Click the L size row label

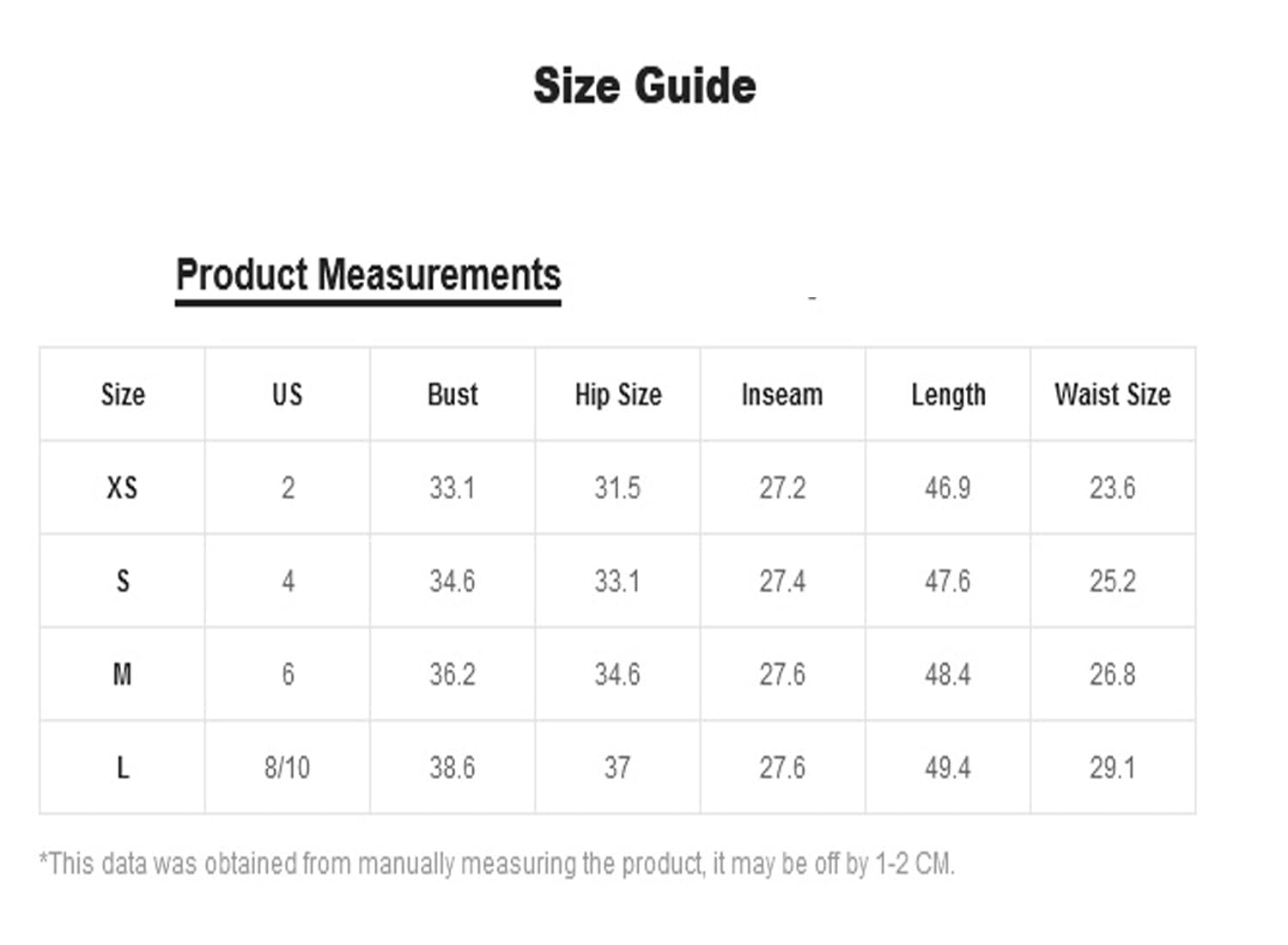pos(123,767)
